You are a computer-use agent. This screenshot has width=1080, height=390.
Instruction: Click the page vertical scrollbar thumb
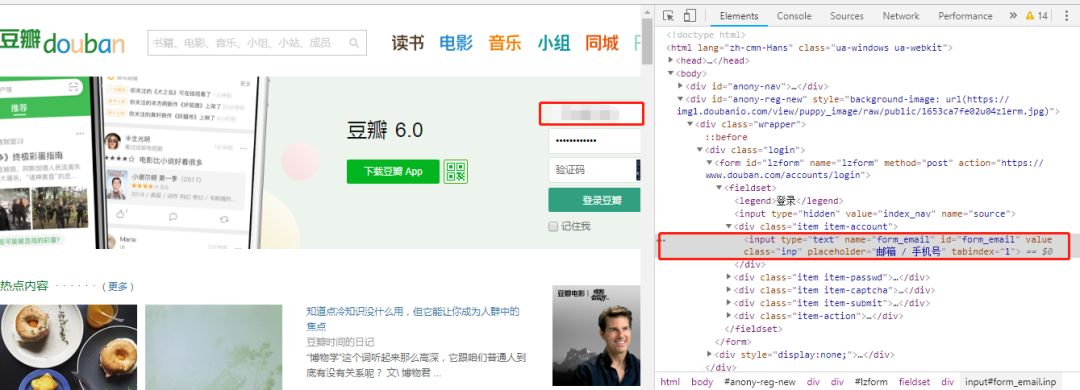point(647,40)
